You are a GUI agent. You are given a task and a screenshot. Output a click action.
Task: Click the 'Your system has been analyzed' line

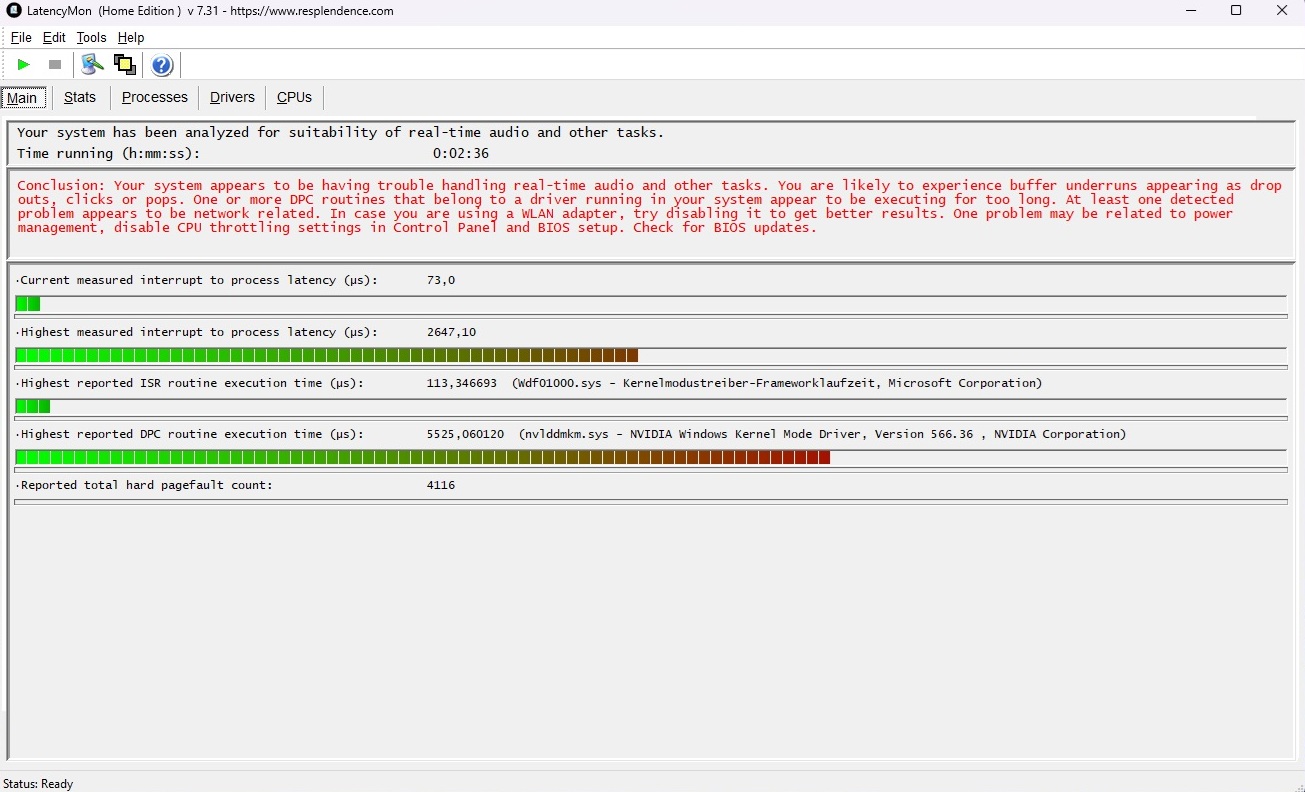point(340,133)
